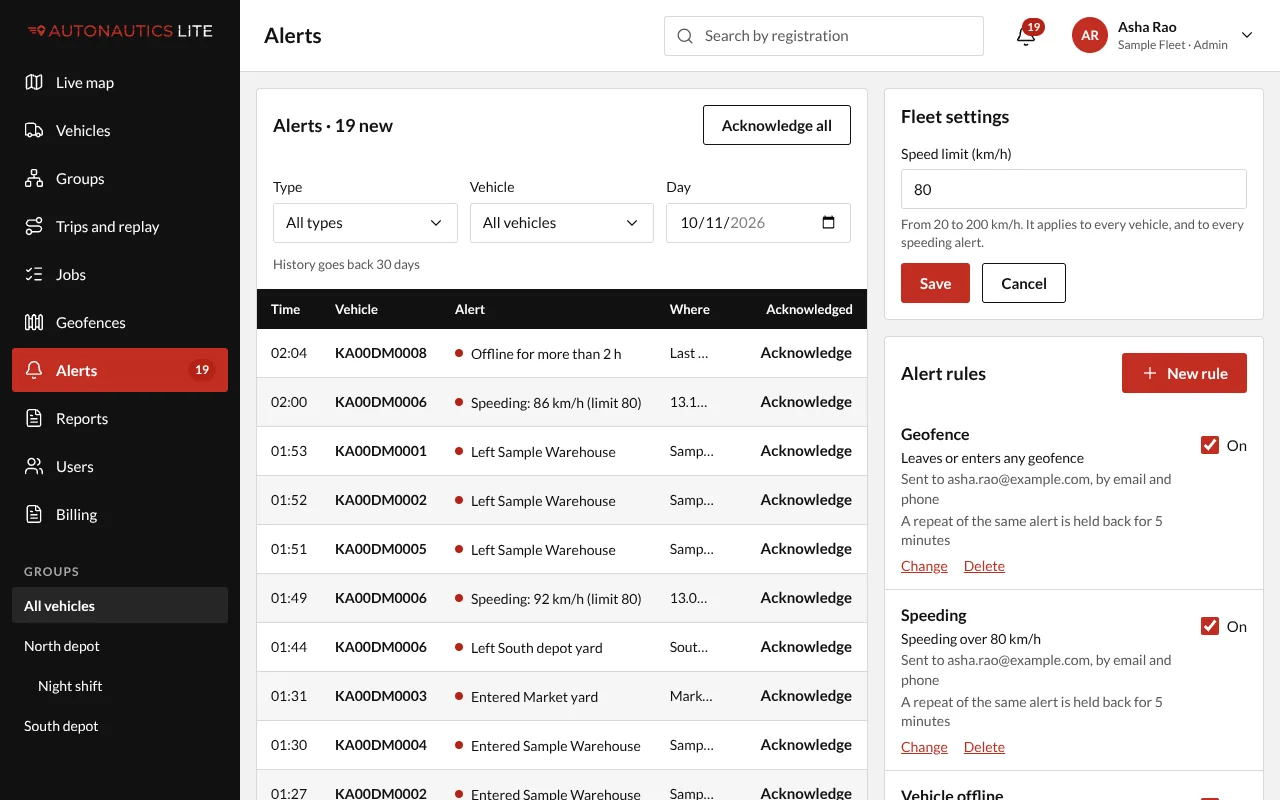Click the search magnifier icon
Viewport: 1280px width, 800px height.
click(x=685, y=36)
